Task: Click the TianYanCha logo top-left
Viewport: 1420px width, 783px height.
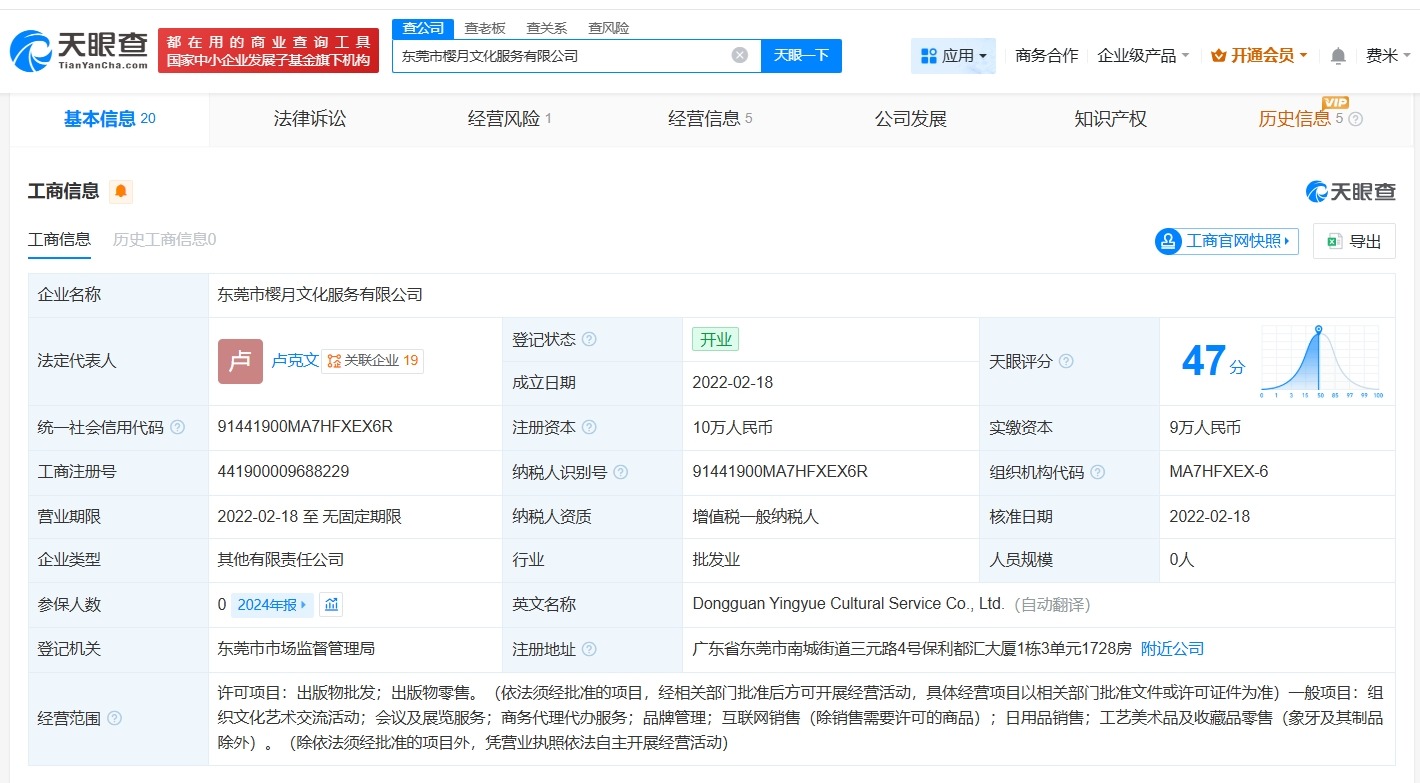Action: pyautogui.click(x=75, y=48)
